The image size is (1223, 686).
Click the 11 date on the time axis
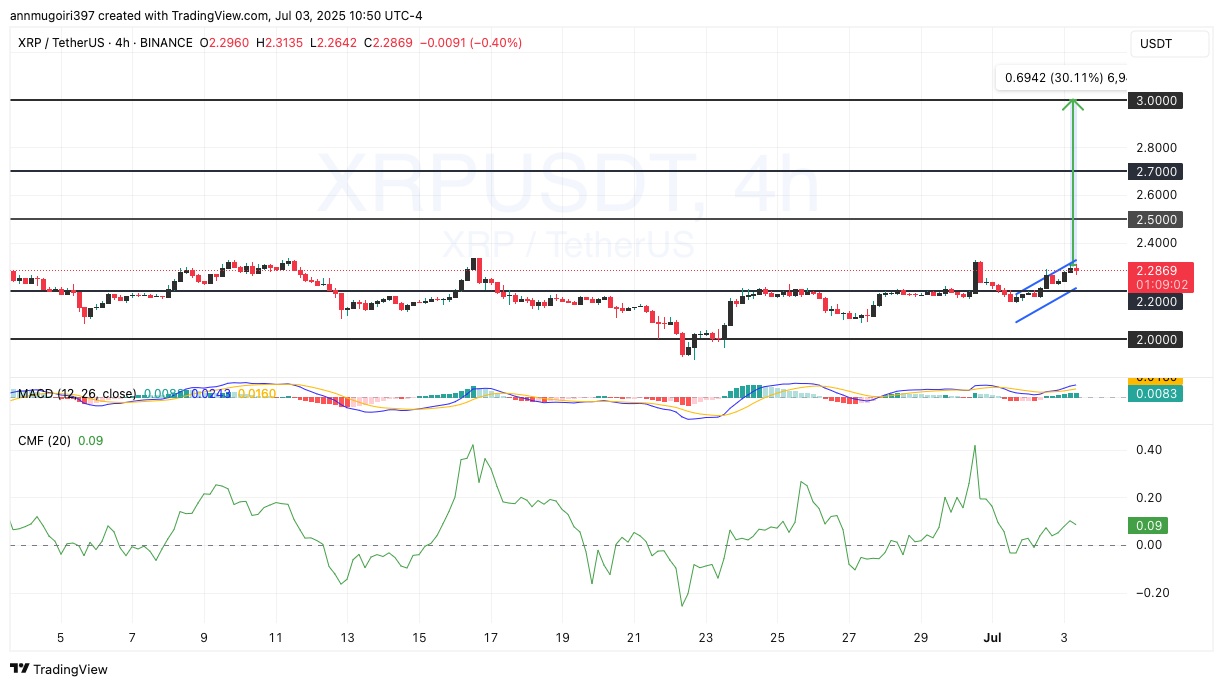[x=276, y=637]
